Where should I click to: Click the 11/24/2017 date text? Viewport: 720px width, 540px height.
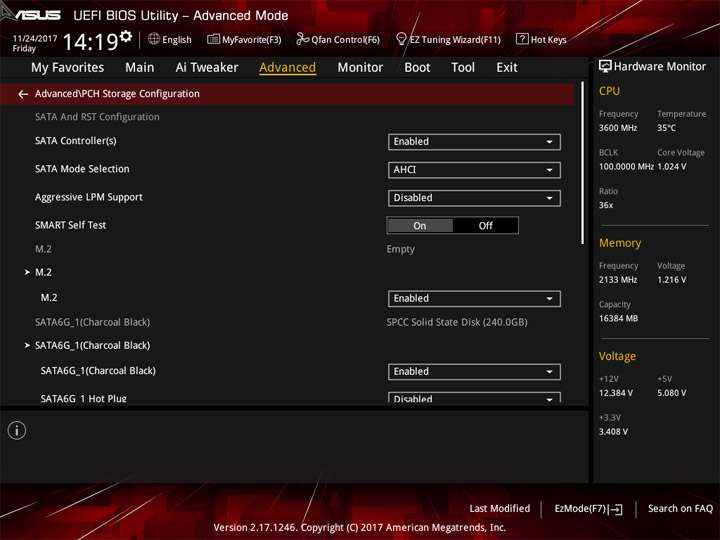point(35,39)
